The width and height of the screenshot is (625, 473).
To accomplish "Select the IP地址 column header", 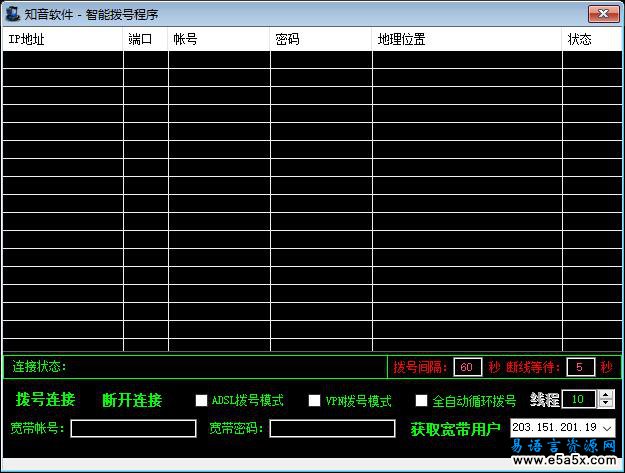I will point(63,39).
